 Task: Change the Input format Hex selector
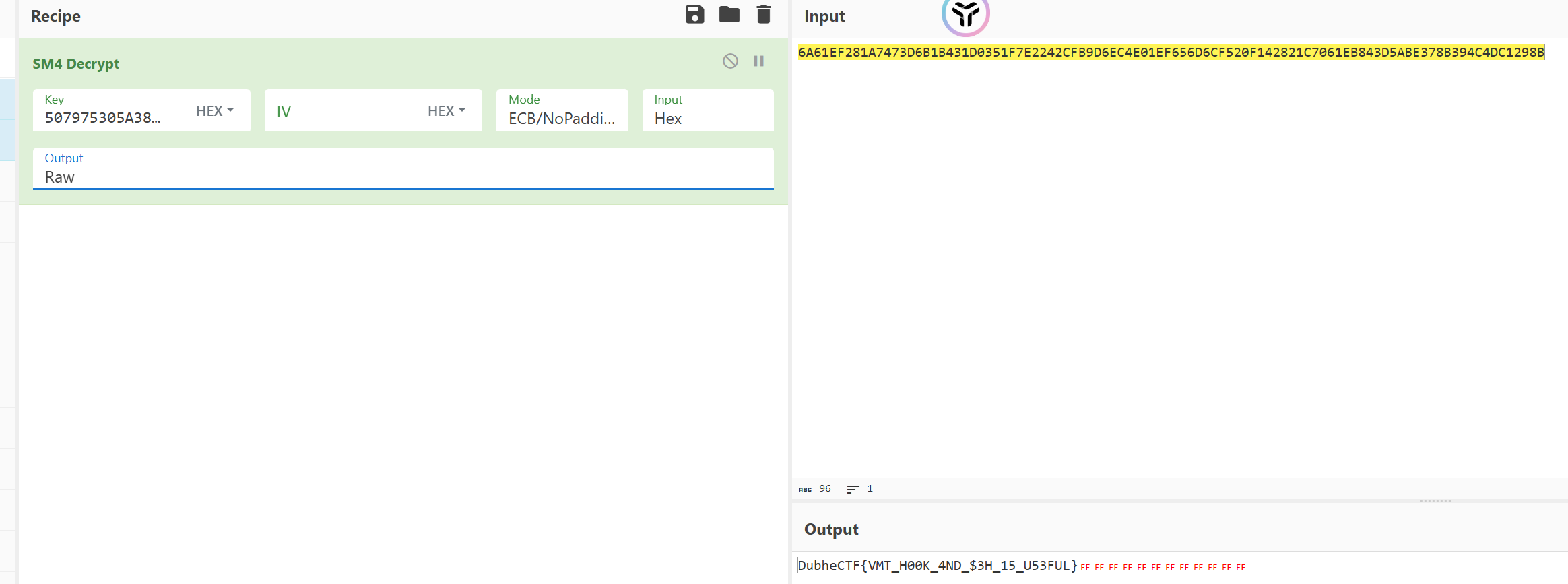(x=707, y=118)
